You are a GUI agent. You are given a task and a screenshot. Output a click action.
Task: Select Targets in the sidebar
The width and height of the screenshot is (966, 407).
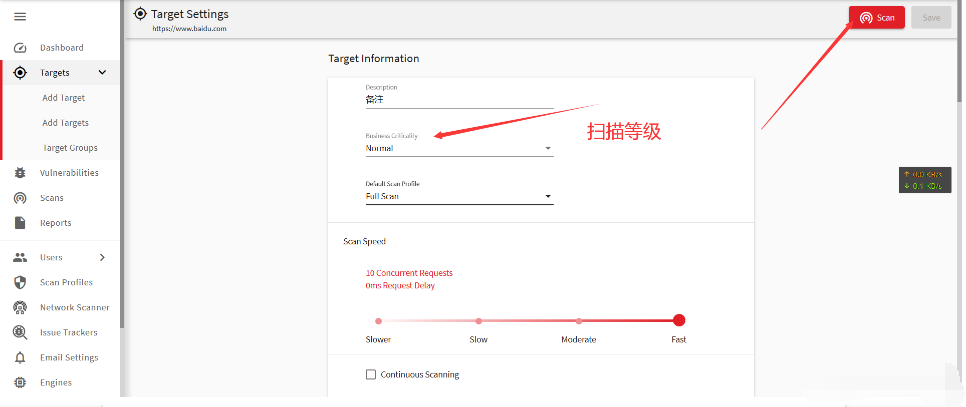click(x=55, y=73)
